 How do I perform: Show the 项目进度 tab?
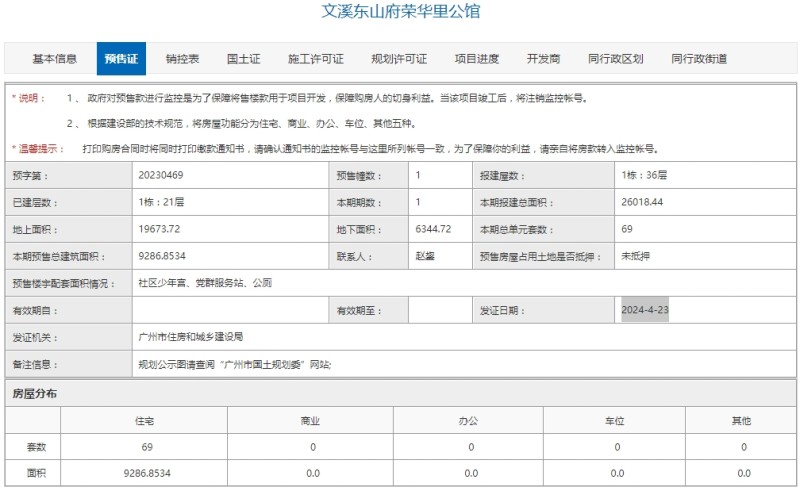pos(477,59)
